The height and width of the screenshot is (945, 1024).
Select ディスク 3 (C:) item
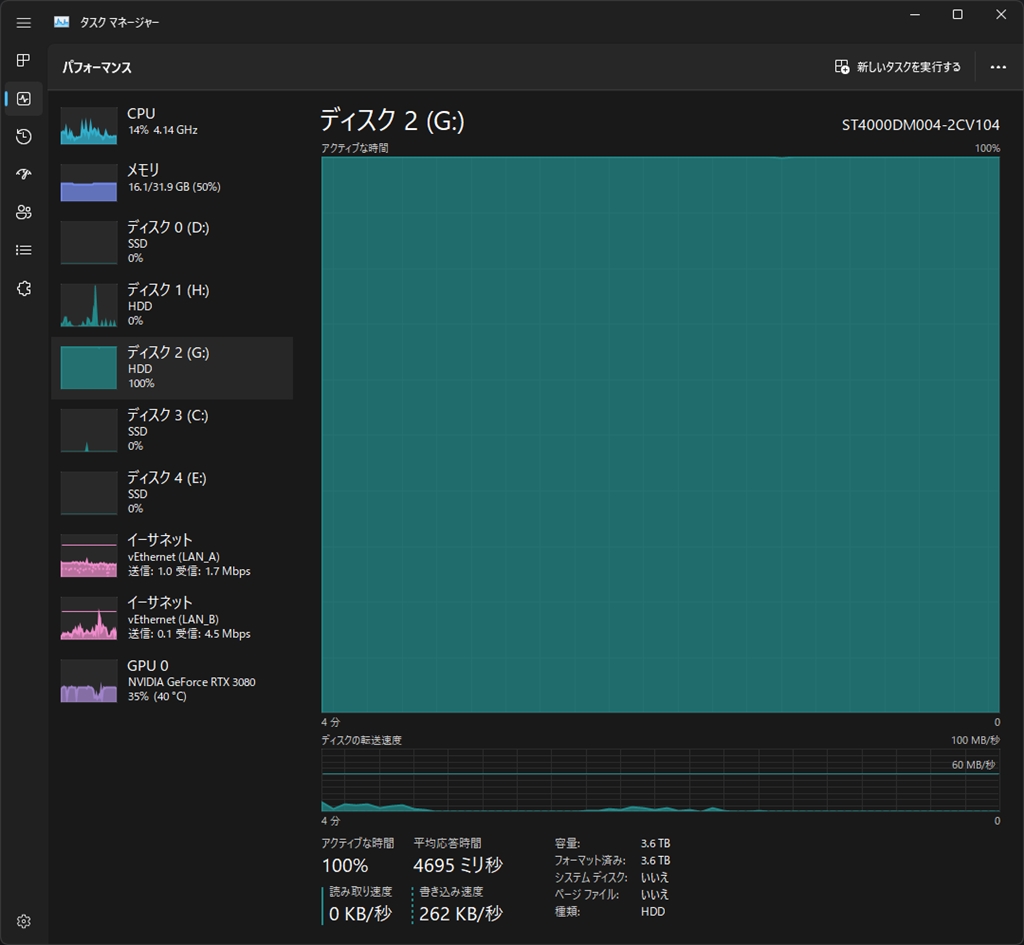172,430
